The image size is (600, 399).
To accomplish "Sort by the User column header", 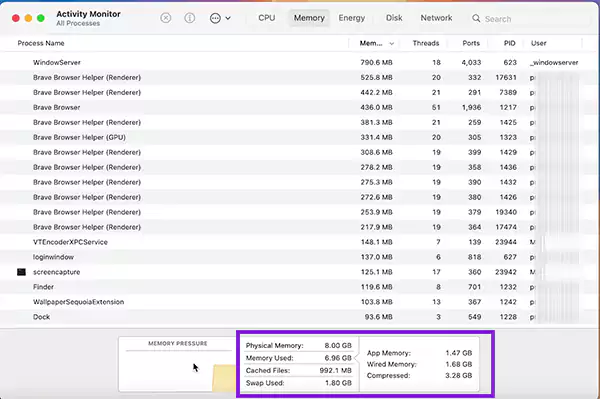I will 538,43.
